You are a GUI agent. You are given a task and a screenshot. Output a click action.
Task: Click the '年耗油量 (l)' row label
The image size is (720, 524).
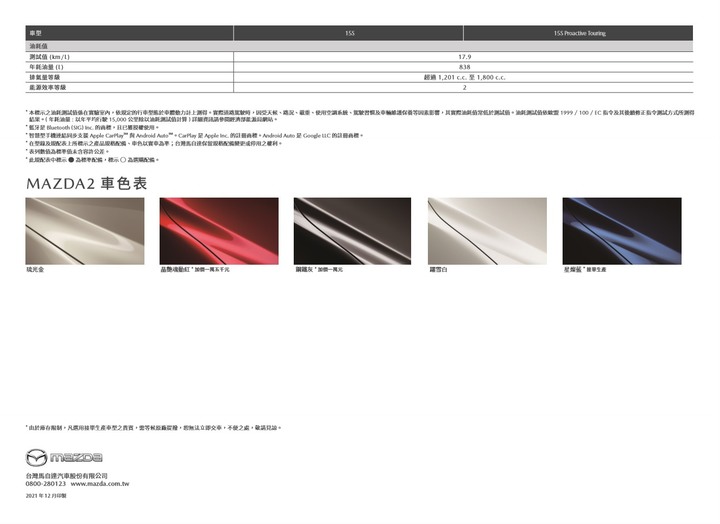click(46, 67)
